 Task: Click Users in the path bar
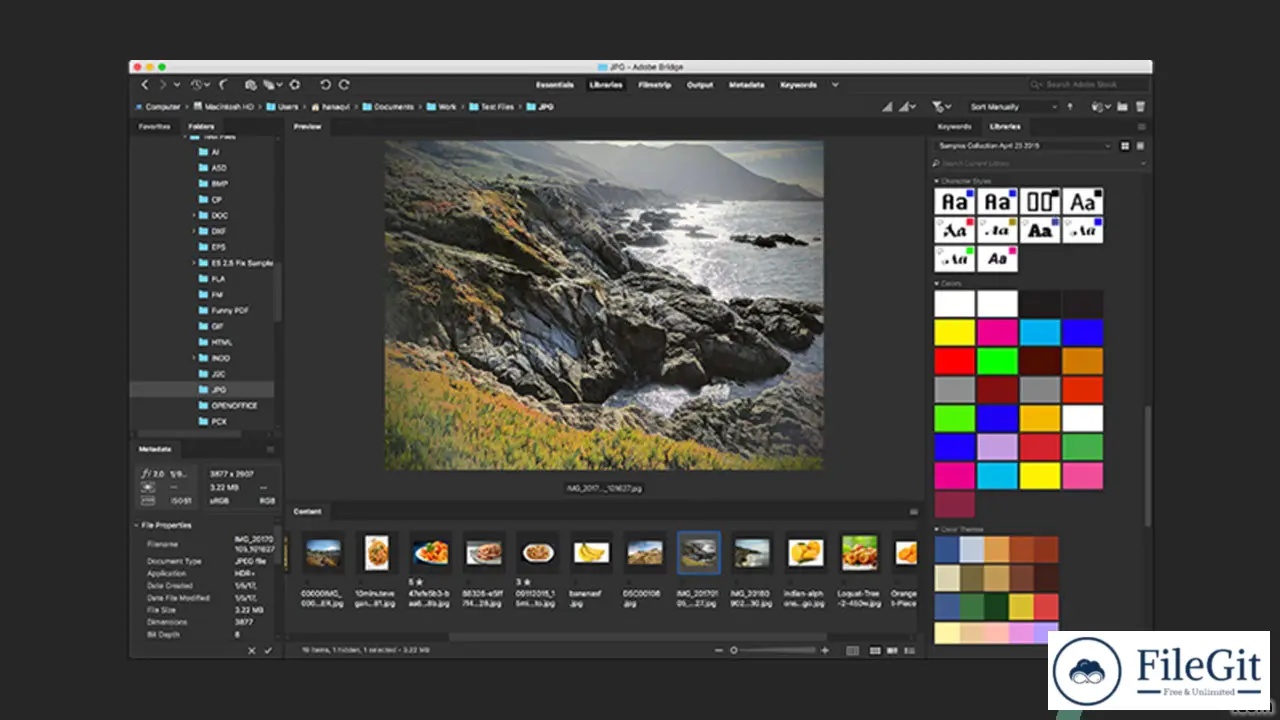pyautogui.click(x=281, y=107)
